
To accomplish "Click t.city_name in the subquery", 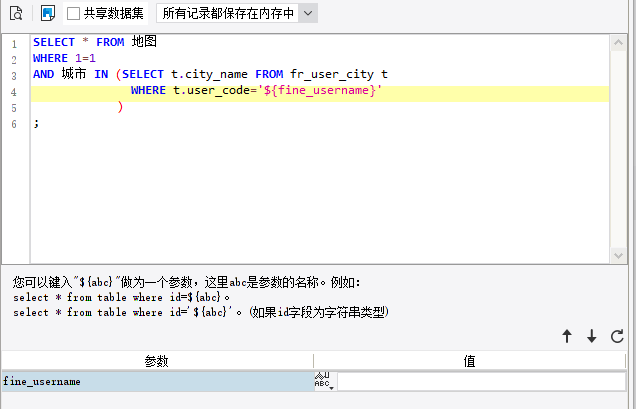I will pyautogui.click(x=209, y=75).
